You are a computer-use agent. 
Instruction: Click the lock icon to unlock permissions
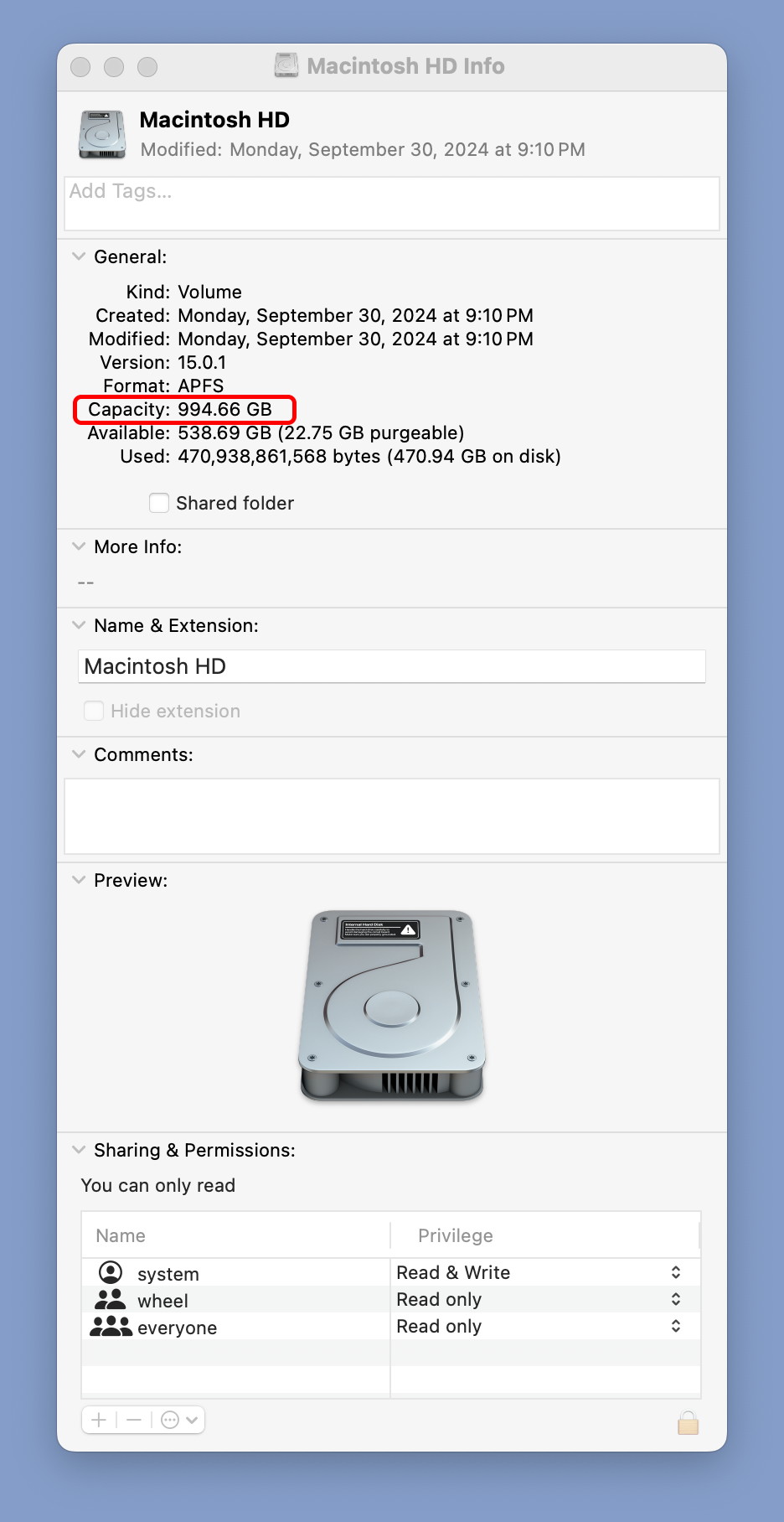point(688,1422)
